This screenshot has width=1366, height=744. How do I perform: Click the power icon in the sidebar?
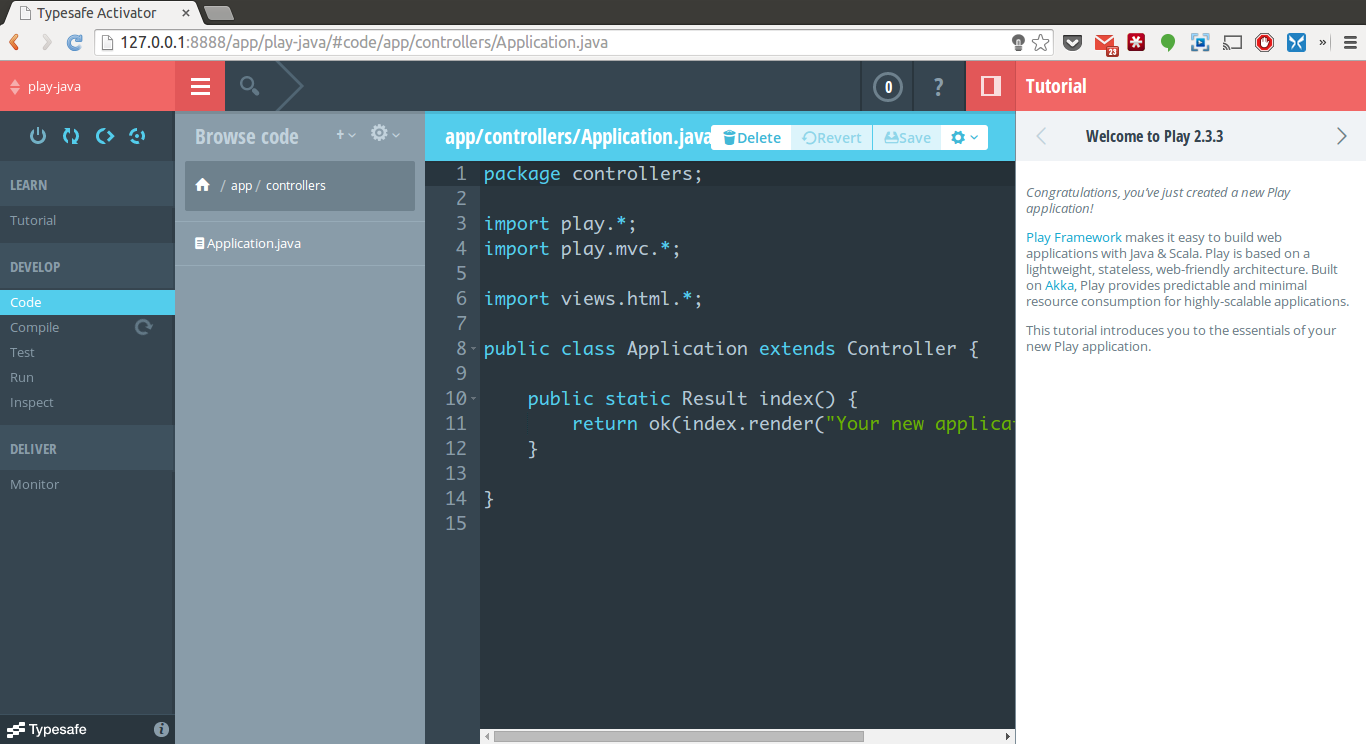[38, 136]
